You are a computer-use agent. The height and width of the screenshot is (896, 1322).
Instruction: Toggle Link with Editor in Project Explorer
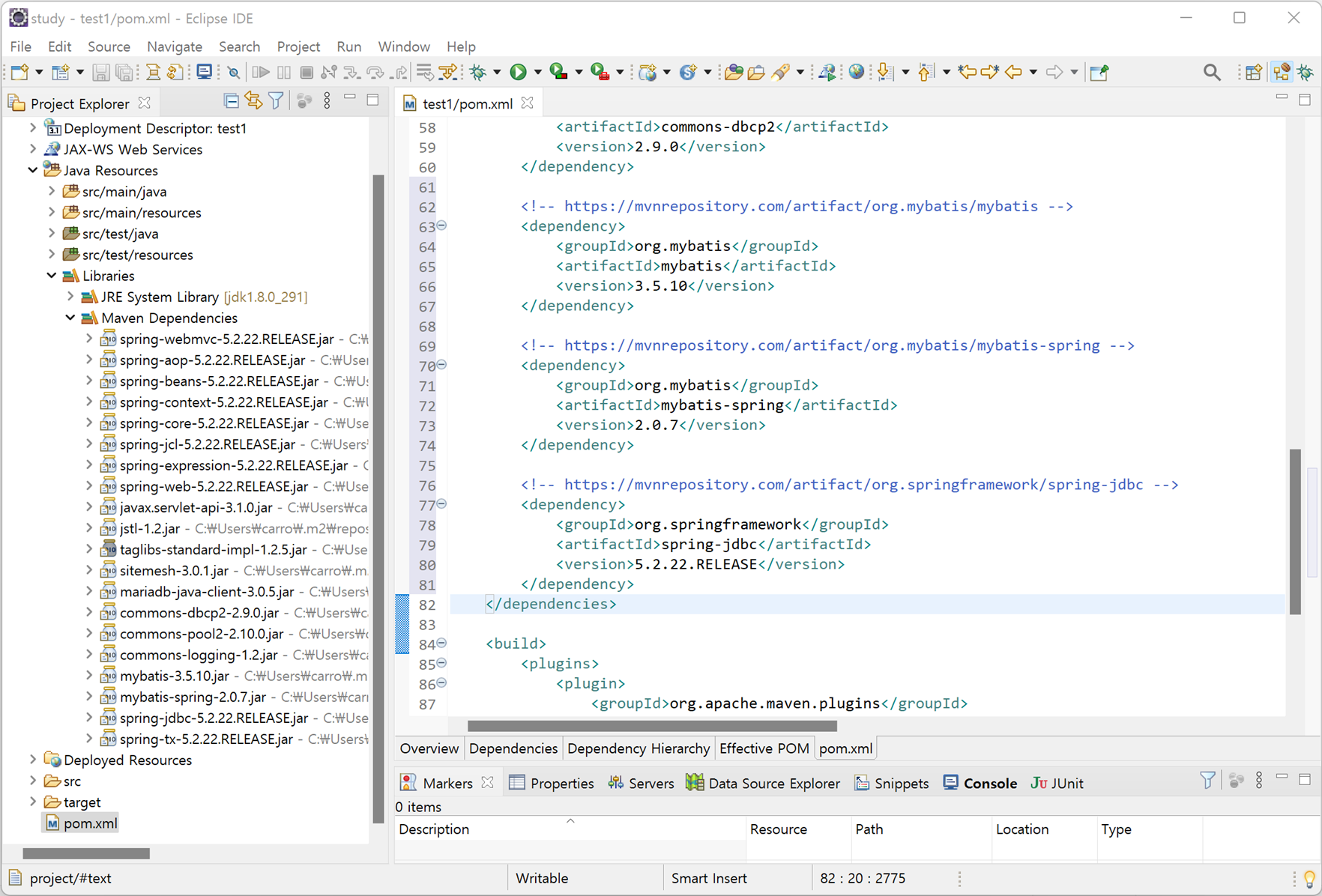click(x=253, y=100)
